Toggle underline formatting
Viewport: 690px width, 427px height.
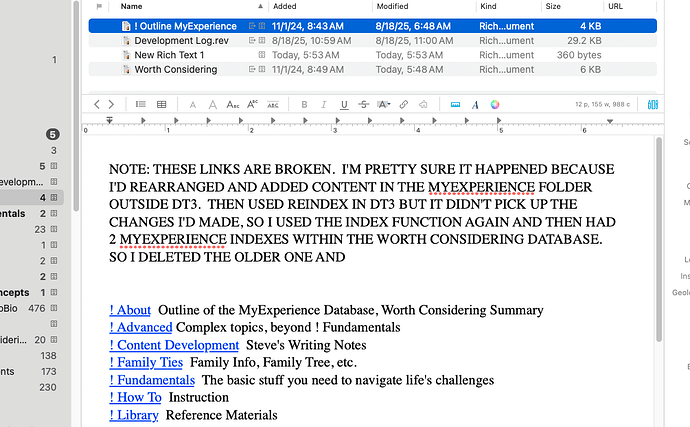344,104
